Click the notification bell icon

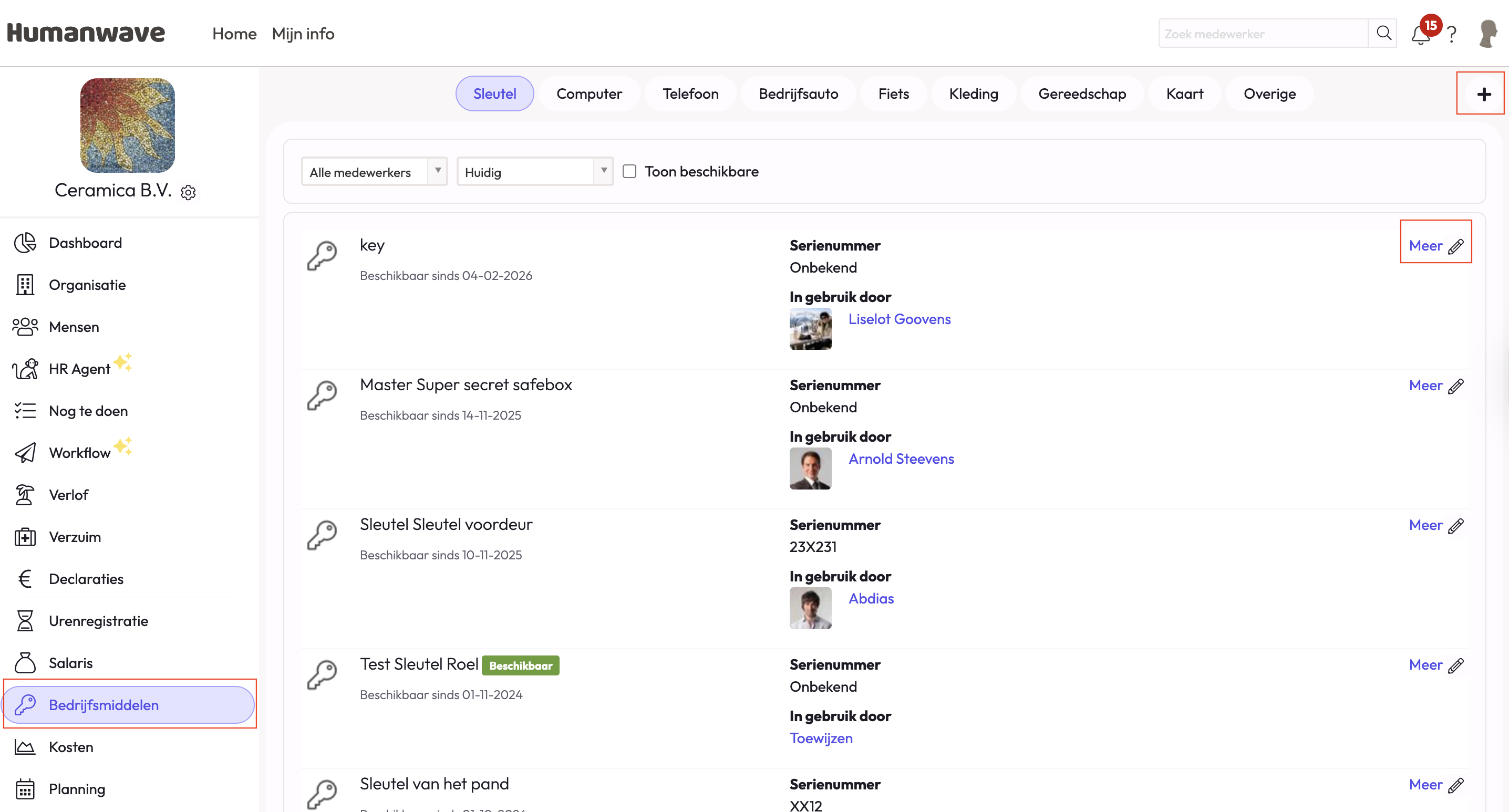1420,35
